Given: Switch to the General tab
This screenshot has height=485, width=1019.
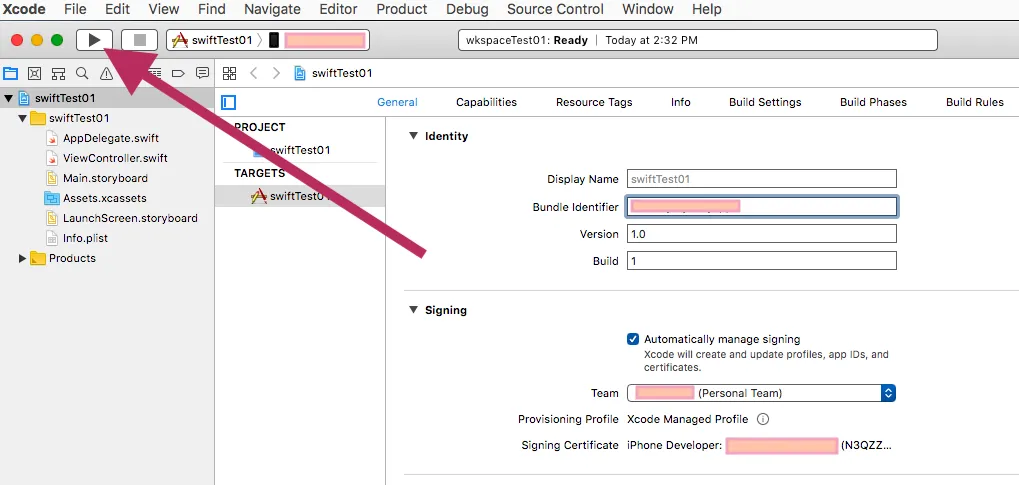Looking at the screenshot, I should 397,102.
